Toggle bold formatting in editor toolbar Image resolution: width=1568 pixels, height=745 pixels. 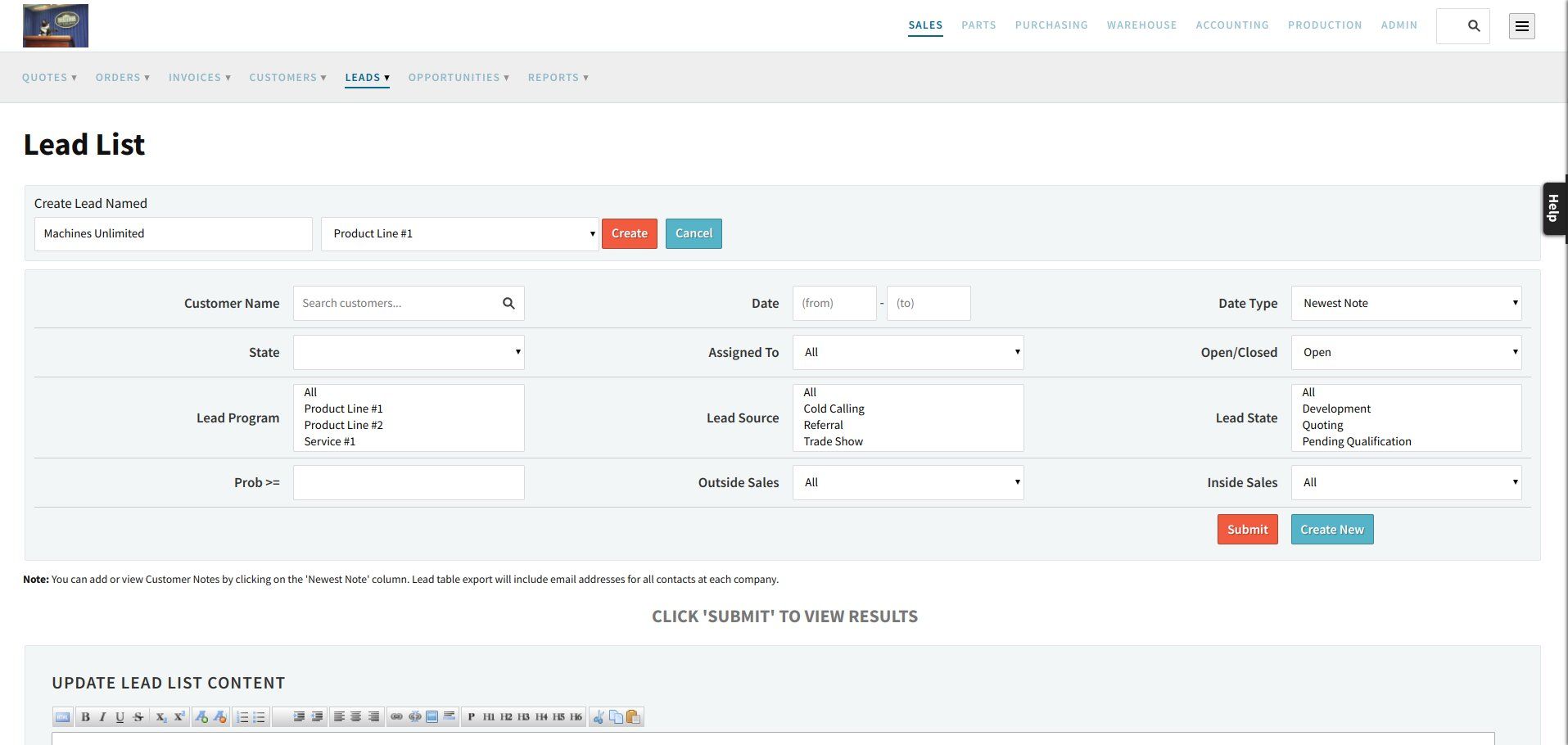point(85,717)
